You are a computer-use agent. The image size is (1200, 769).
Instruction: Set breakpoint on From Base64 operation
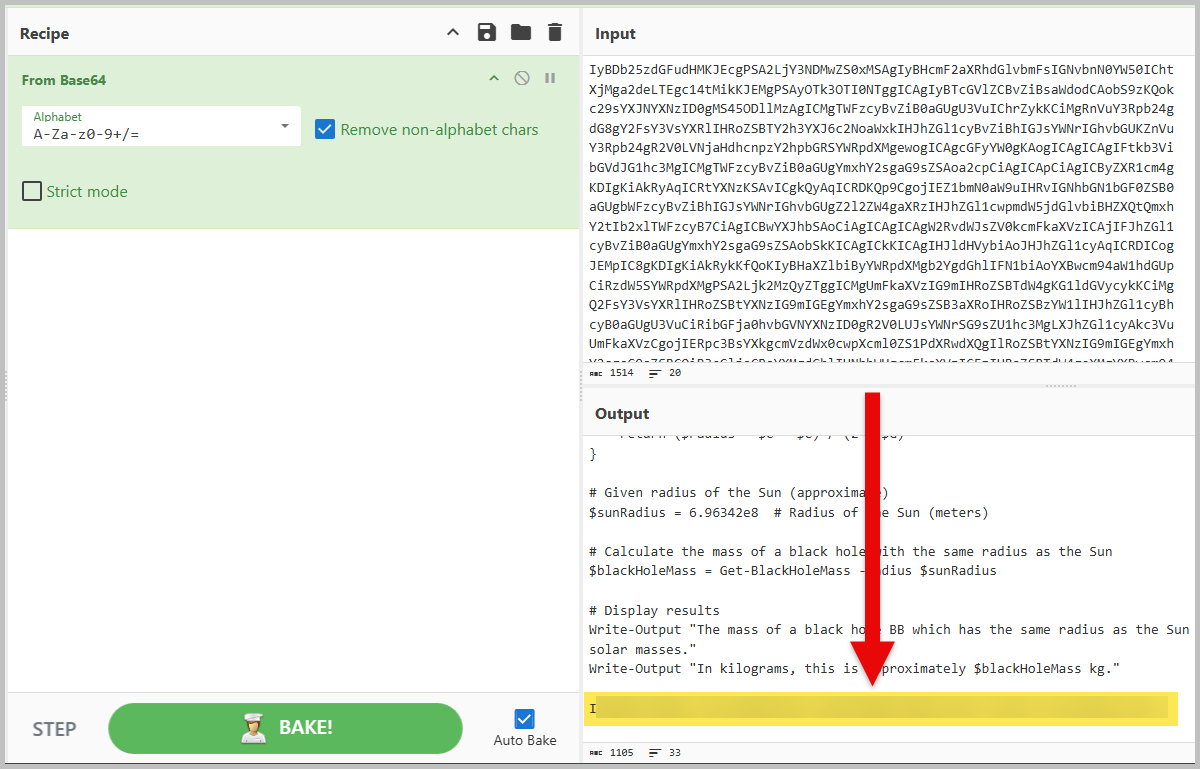click(x=550, y=79)
